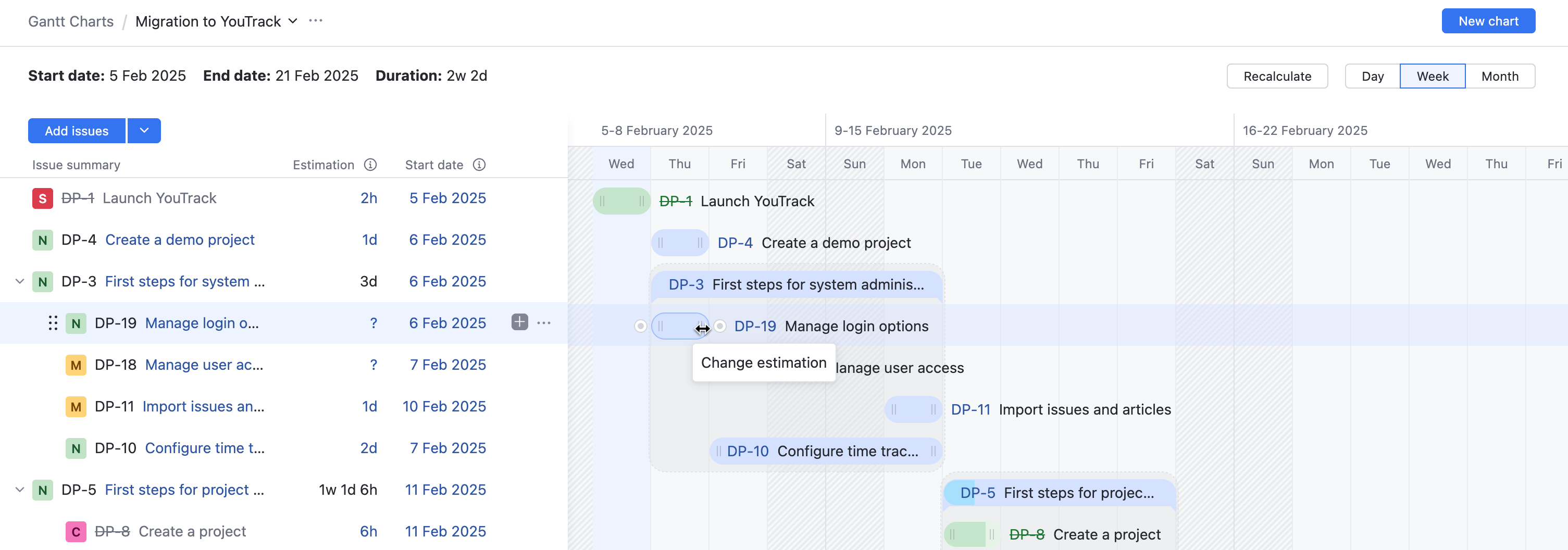
Task: Click the N state icon for DP-5
Action: pos(42,491)
